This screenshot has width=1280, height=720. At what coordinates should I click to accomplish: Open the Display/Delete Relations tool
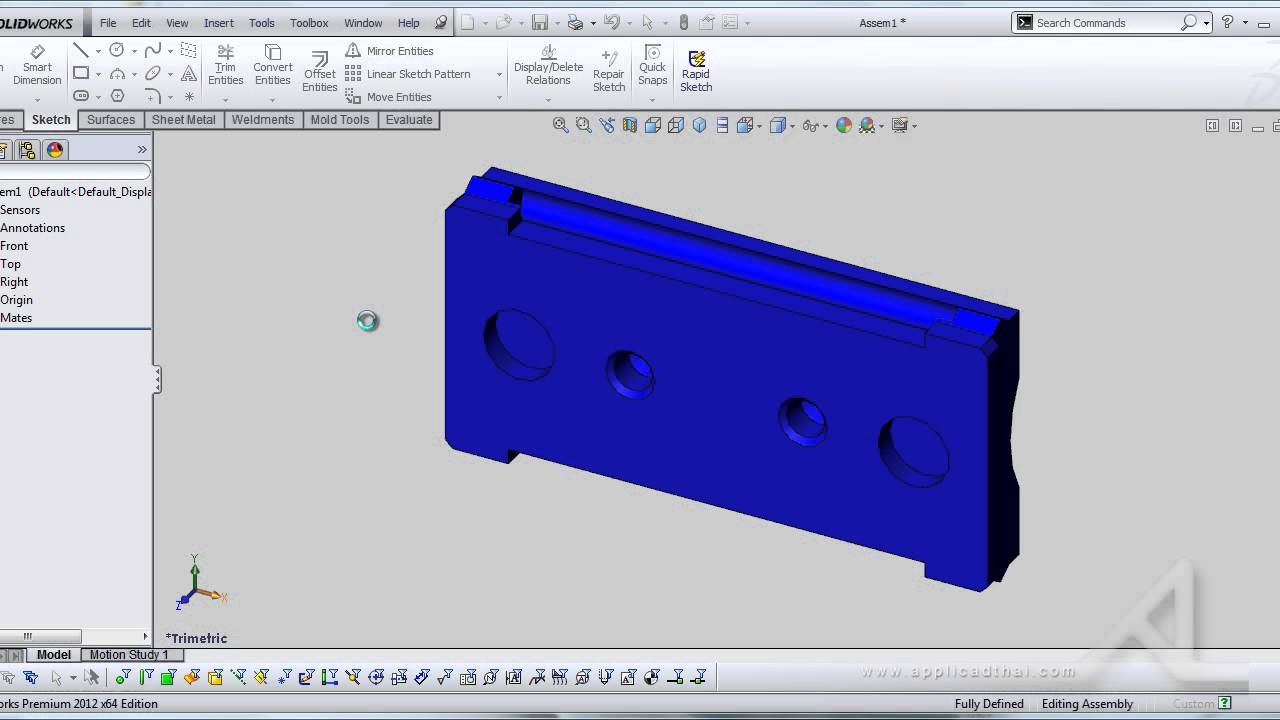[x=548, y=66]
